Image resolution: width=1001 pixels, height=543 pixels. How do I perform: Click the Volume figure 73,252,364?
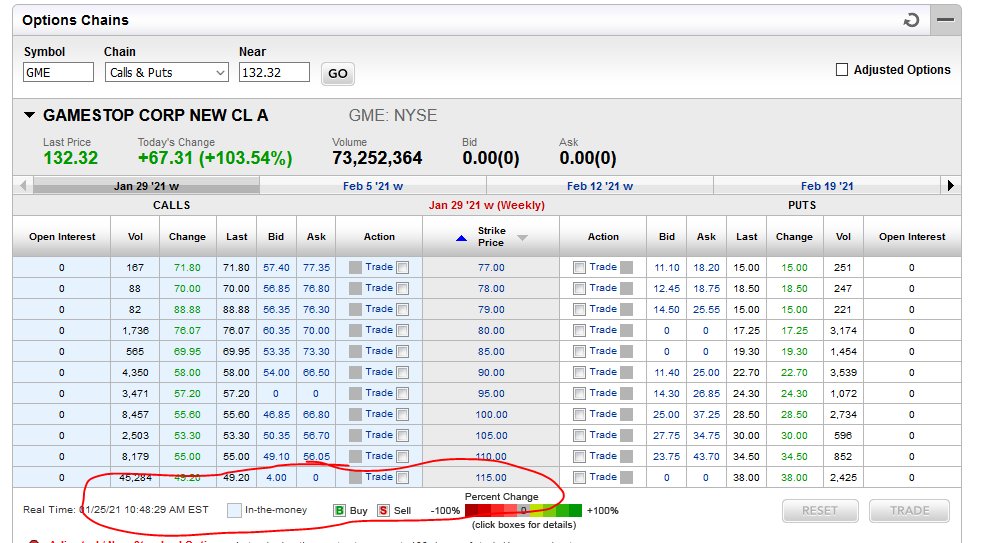click(377, 158)
